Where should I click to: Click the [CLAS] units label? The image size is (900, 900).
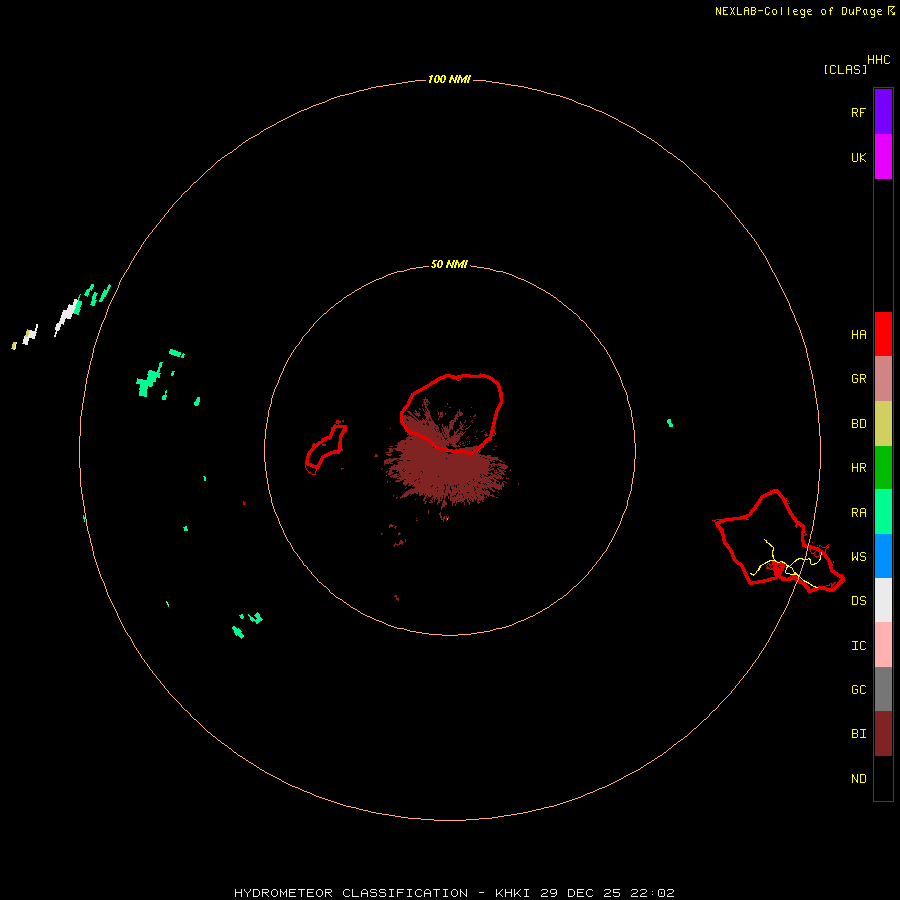click(x=845, y=69)
